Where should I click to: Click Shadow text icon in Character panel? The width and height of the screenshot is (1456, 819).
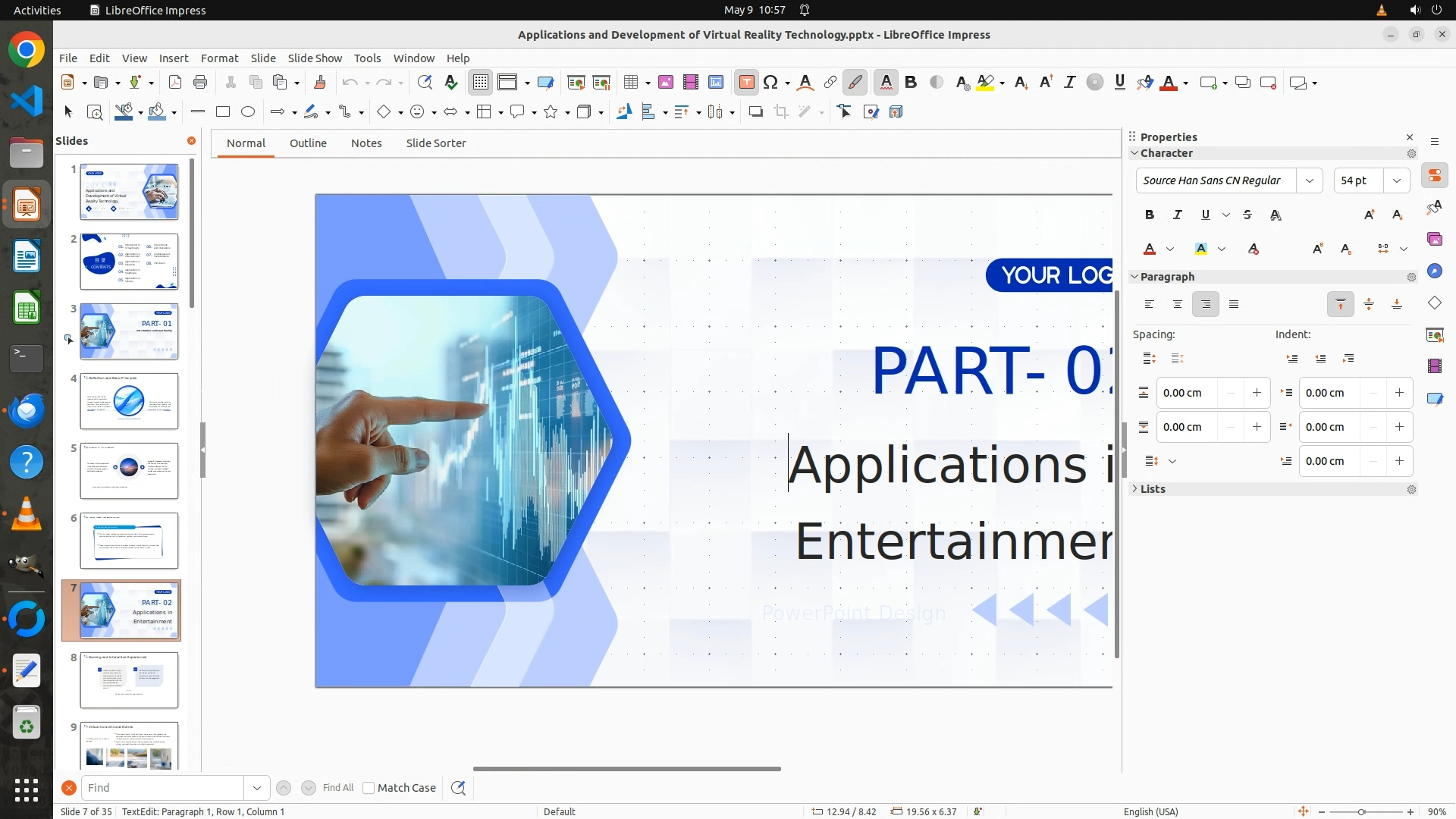1276,215
